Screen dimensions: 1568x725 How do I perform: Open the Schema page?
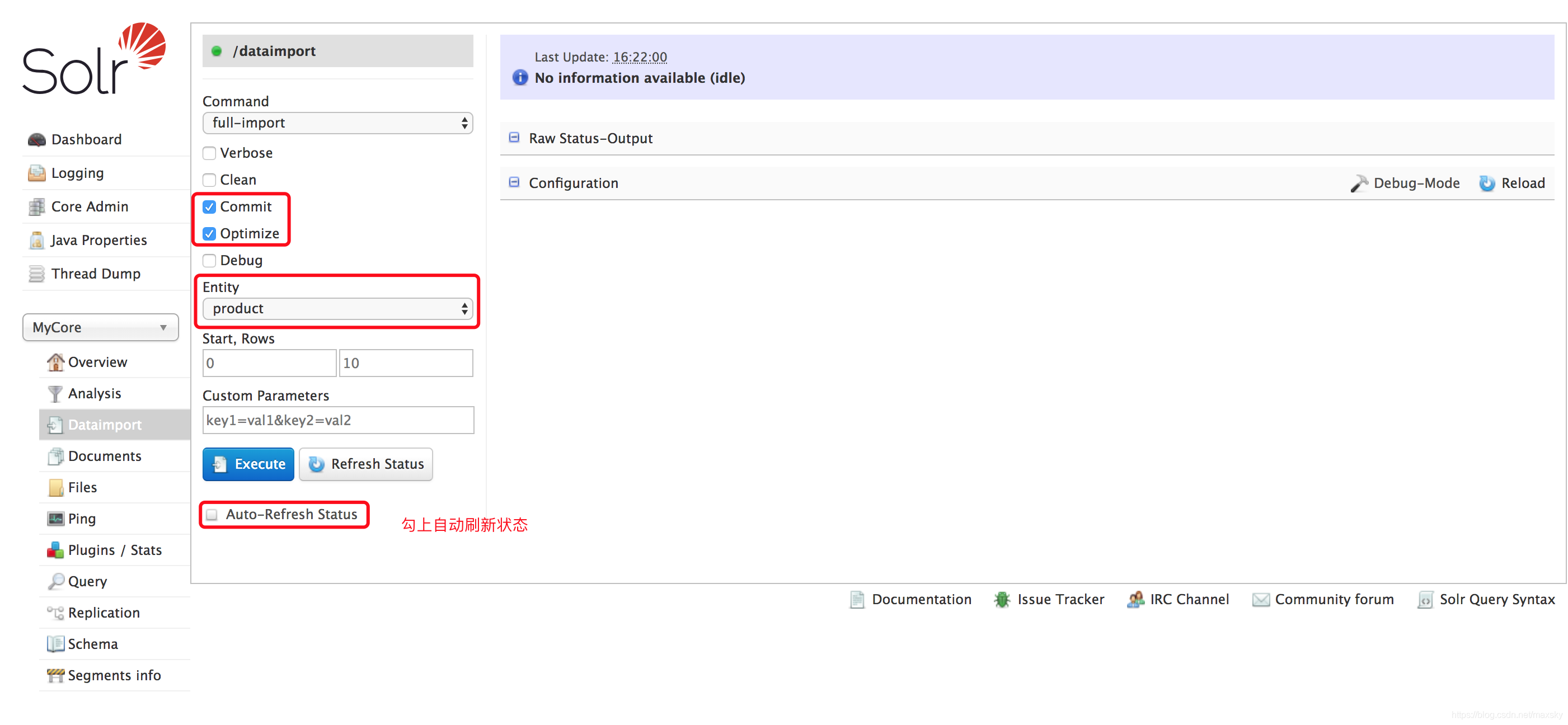tap(93, 644)
